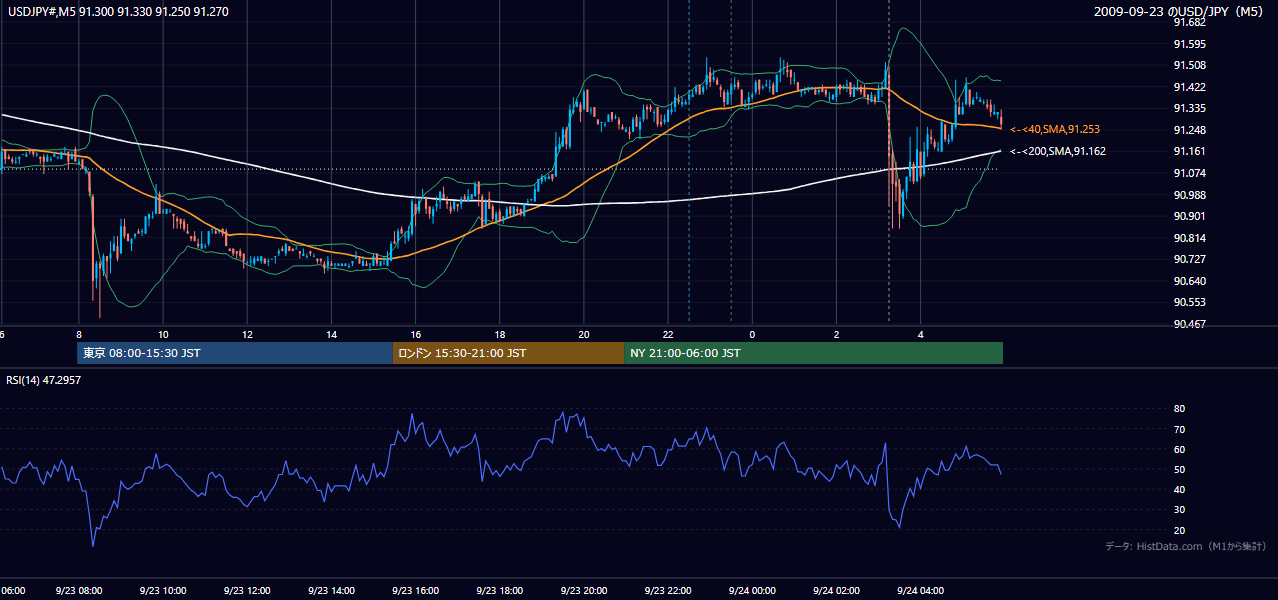Click the 2009-09-23 USD/JPY (M5) chart title

(x=1181, y=11)
